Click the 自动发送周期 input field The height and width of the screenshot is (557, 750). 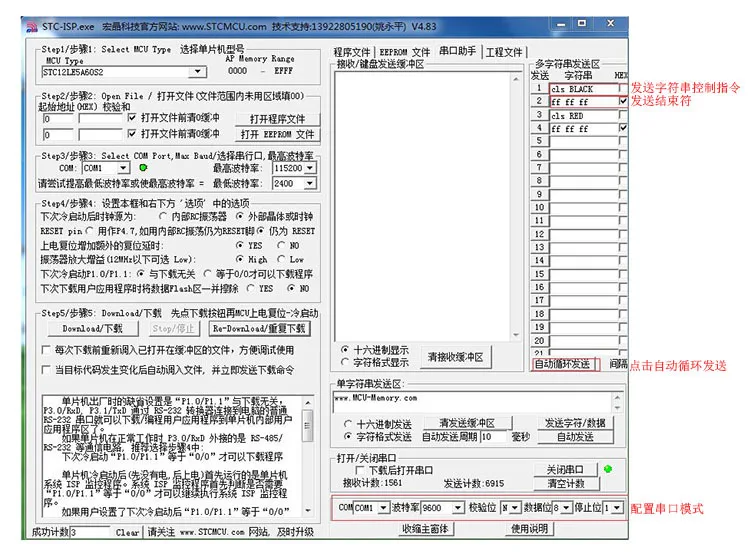pyautogui.click(x=493, y=437)
